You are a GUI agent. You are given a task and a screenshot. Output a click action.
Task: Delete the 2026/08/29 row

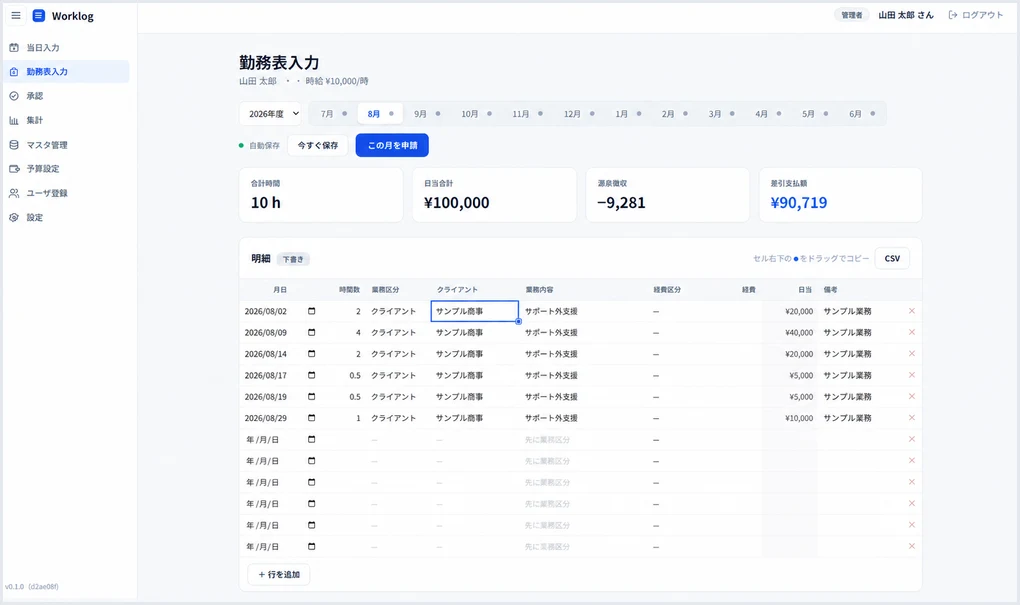pyautogui.click(x=911, y=418)
